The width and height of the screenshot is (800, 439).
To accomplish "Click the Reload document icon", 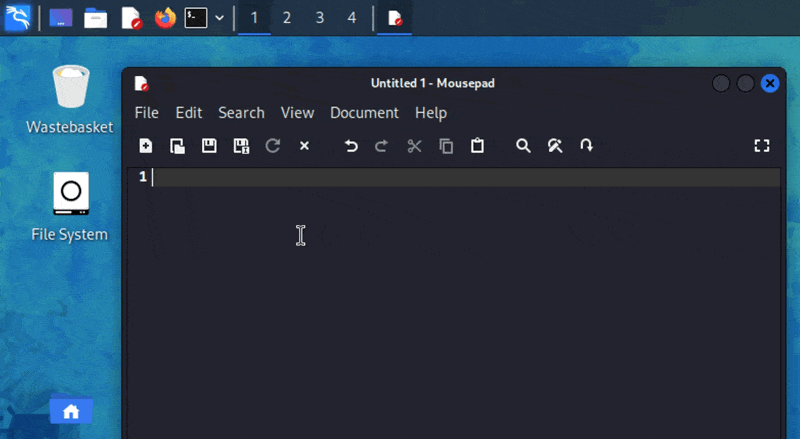I will [x=273, y=146].
